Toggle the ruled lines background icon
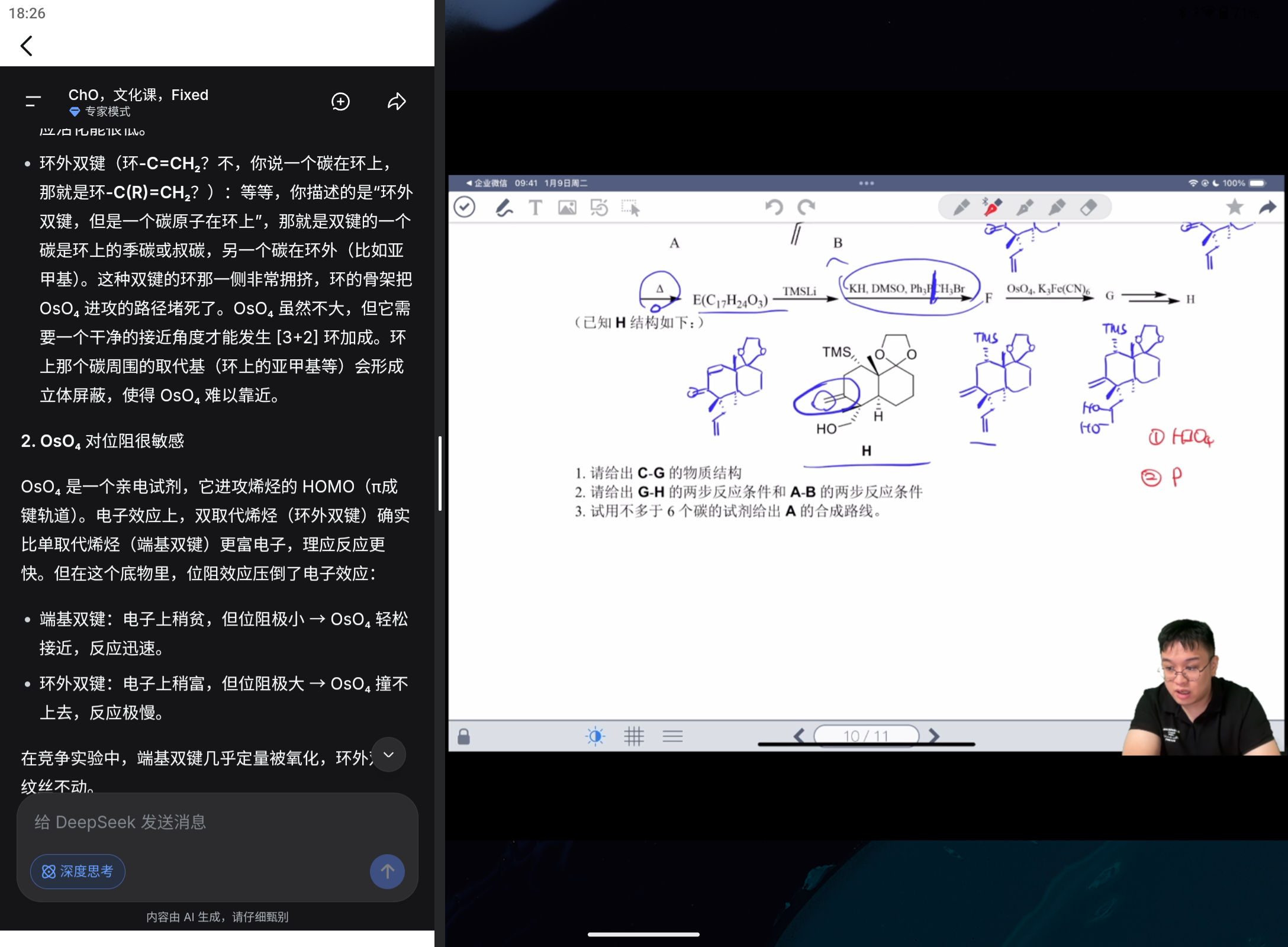 point(672,736)
